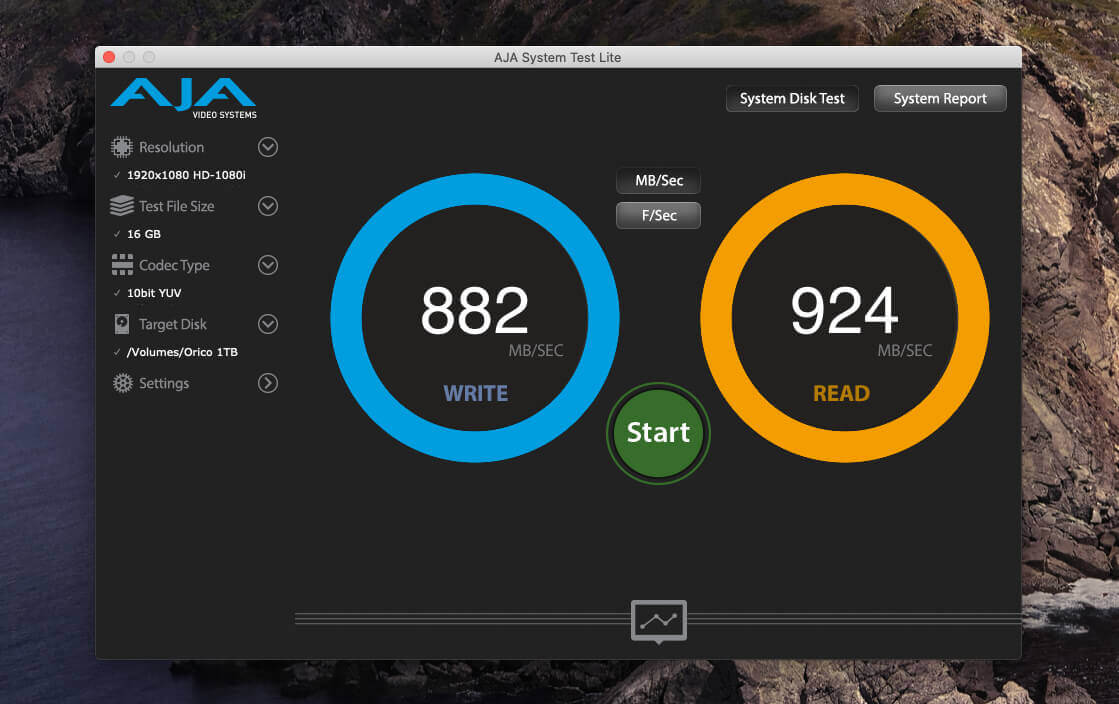Click the Codec Type film strip icon
Viewport: 1119px width, 704px height.
click(x=122, y=265)
